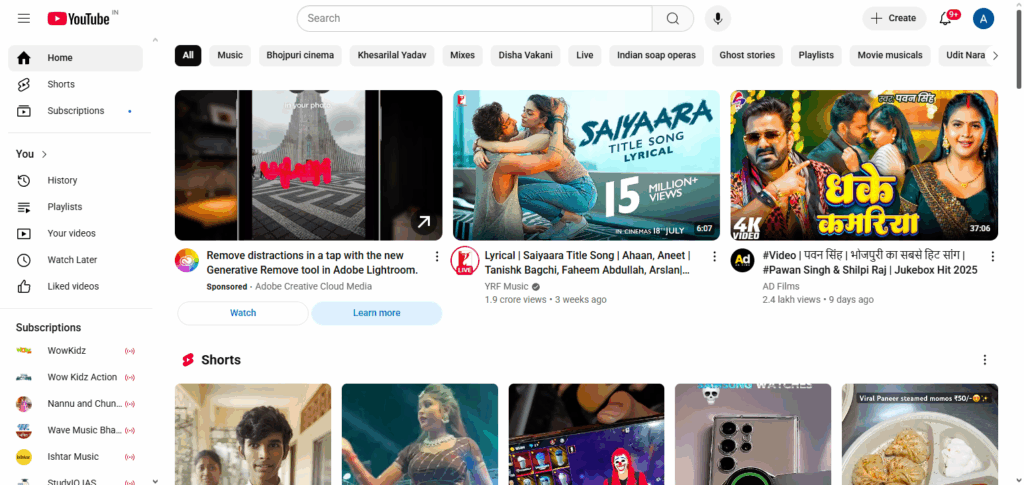Select the Live filter chip

[584, 55]
